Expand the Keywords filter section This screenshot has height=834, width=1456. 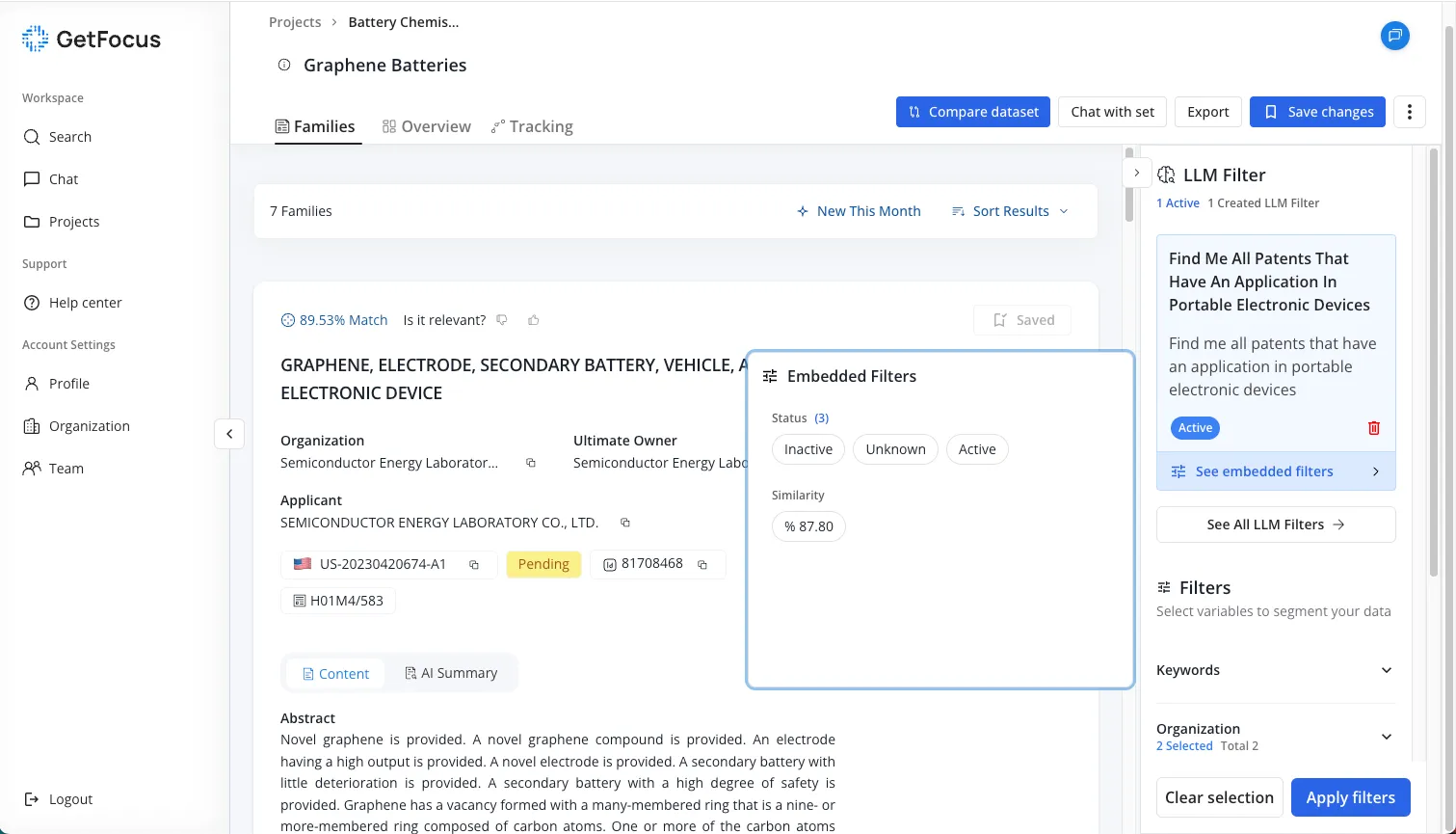tap(1276, 670)
